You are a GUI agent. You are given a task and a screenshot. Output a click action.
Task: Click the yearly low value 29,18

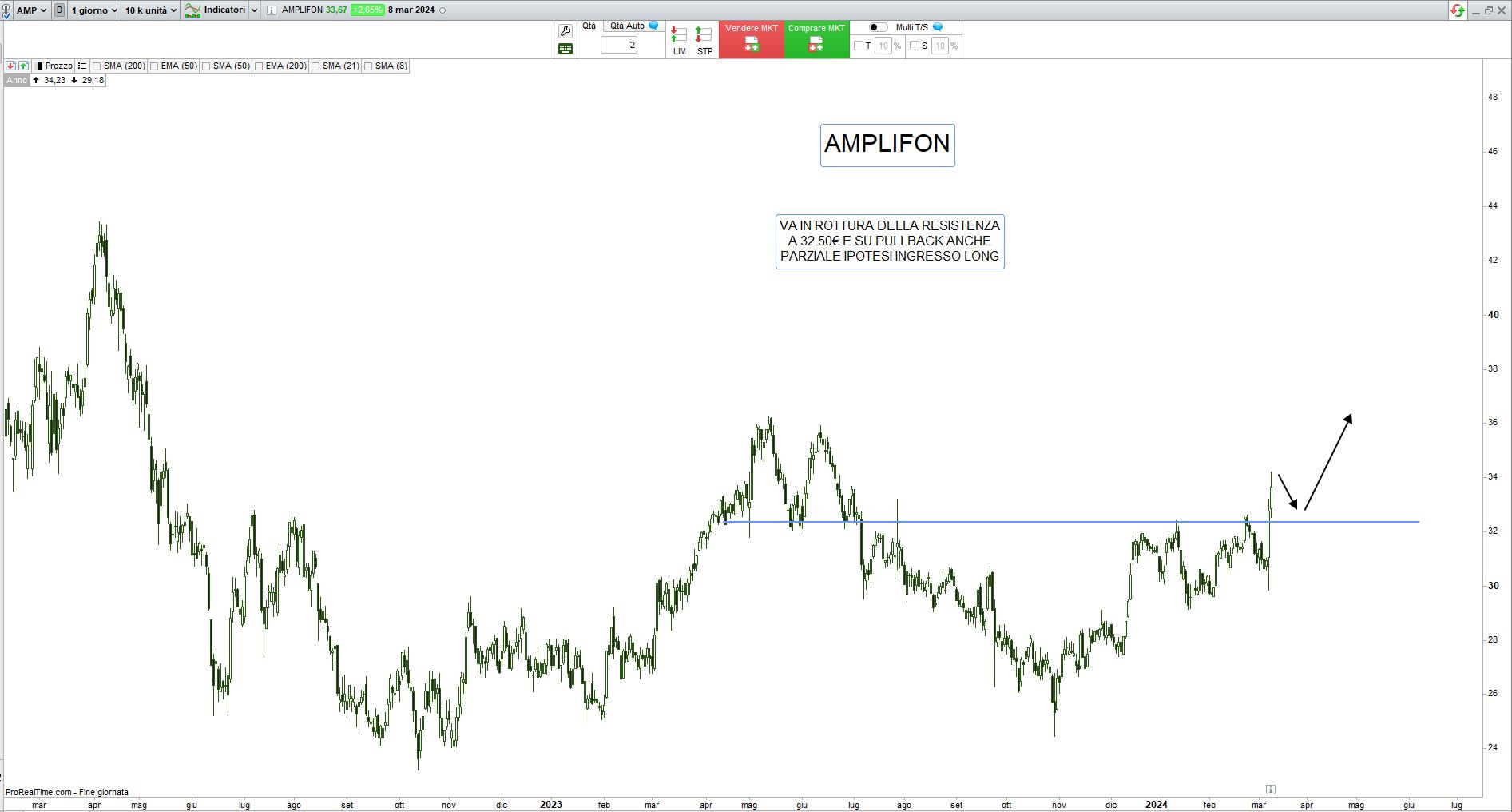point(93,80)
